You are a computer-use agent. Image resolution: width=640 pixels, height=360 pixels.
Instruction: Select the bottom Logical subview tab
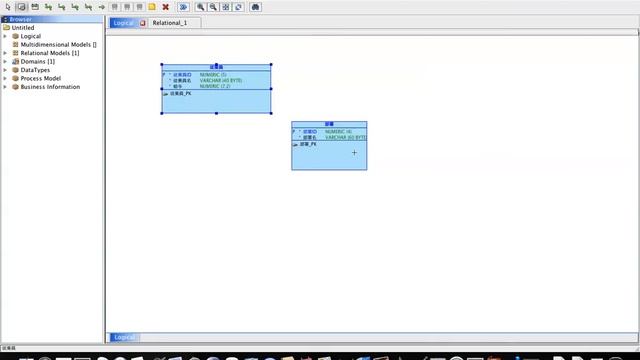(124, 338)
